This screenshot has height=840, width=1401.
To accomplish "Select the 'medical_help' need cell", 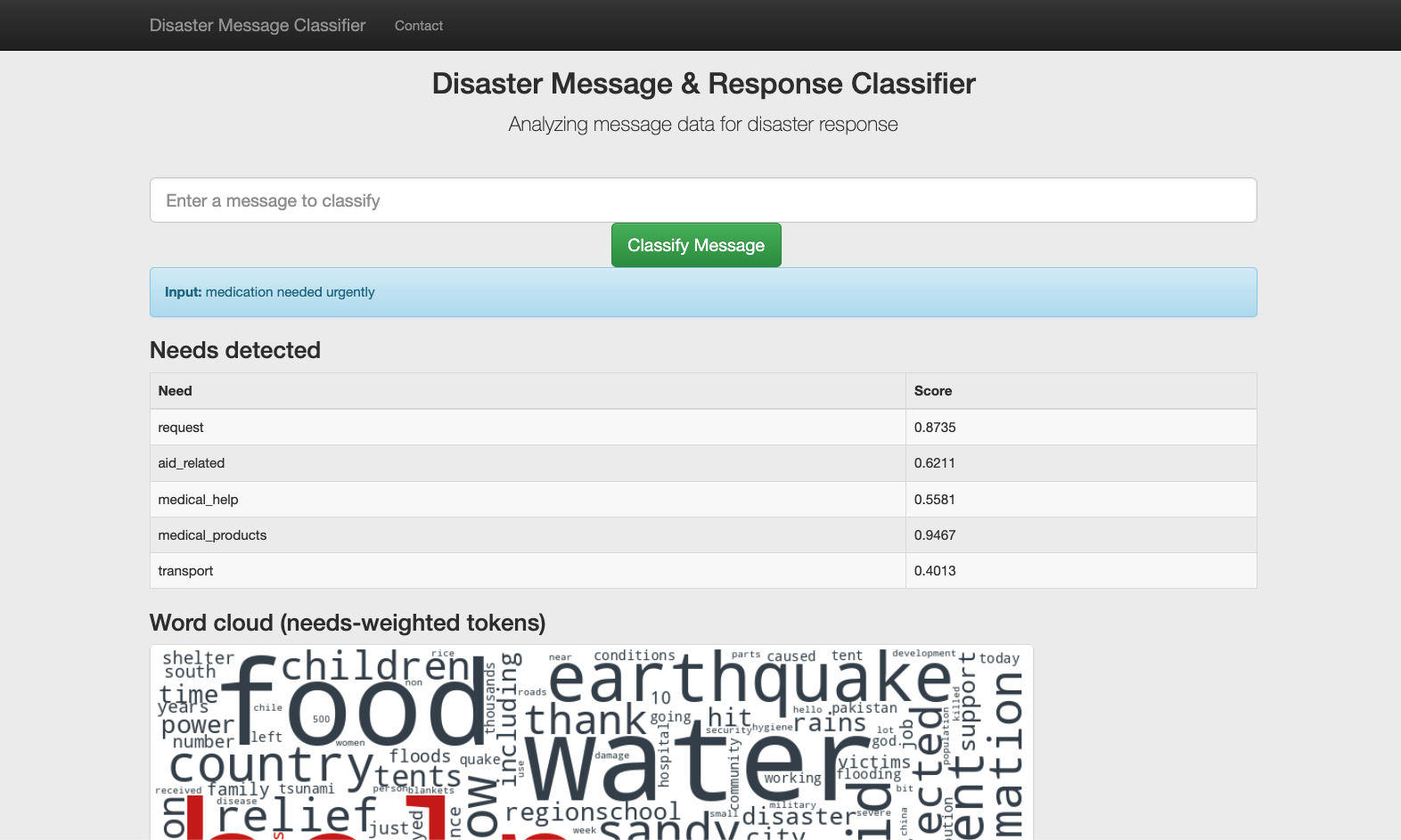I will [528, 500].
